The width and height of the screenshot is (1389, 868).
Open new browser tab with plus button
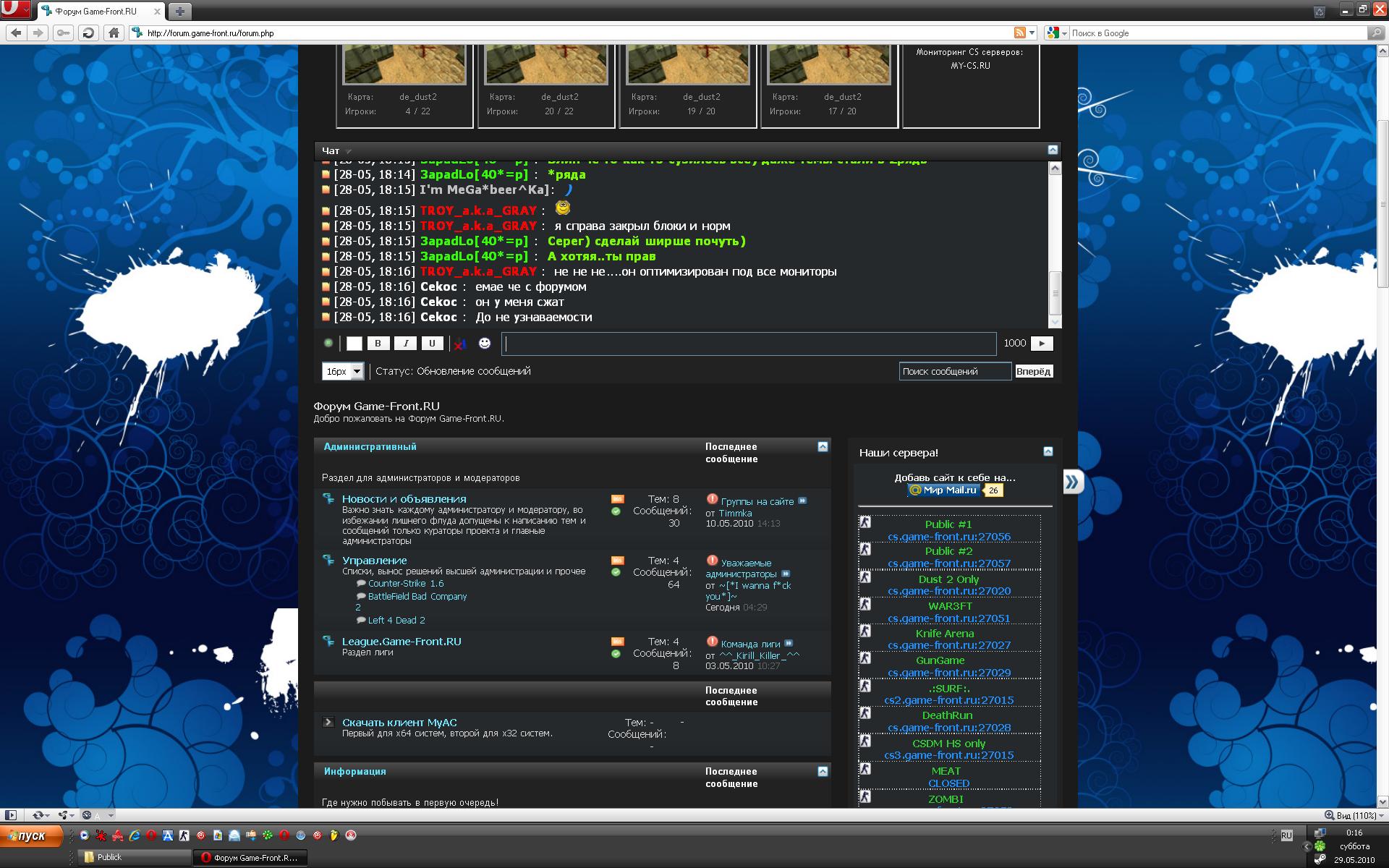tap(179, 11)
